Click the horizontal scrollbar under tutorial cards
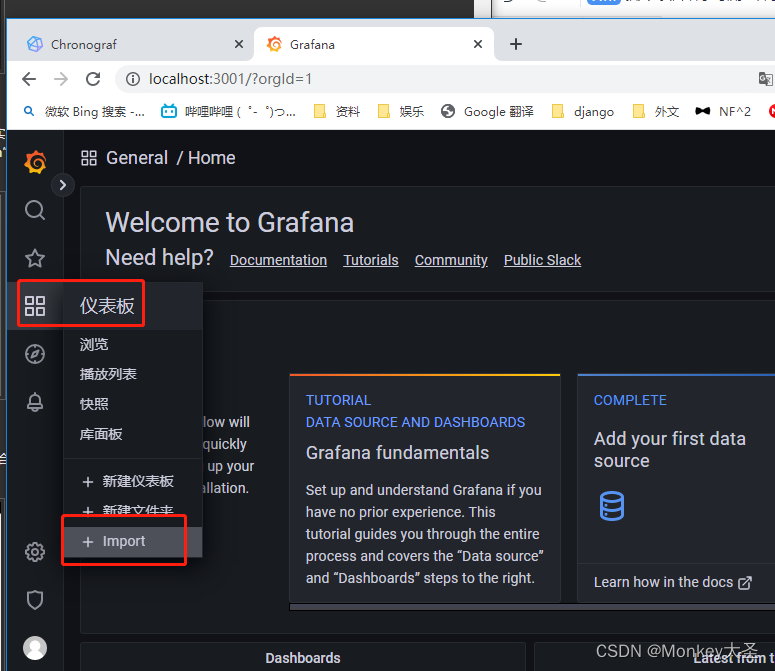The height and width of the screenshot is (671, 775). [x=532, y=607]
